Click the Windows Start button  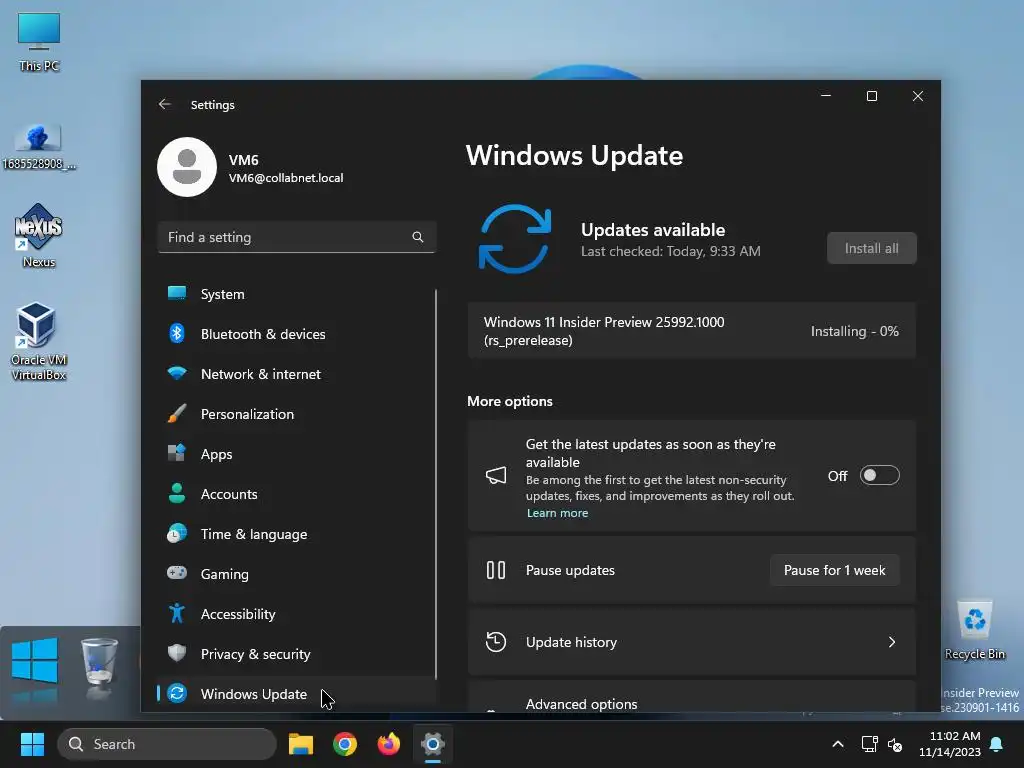[32, 744]
